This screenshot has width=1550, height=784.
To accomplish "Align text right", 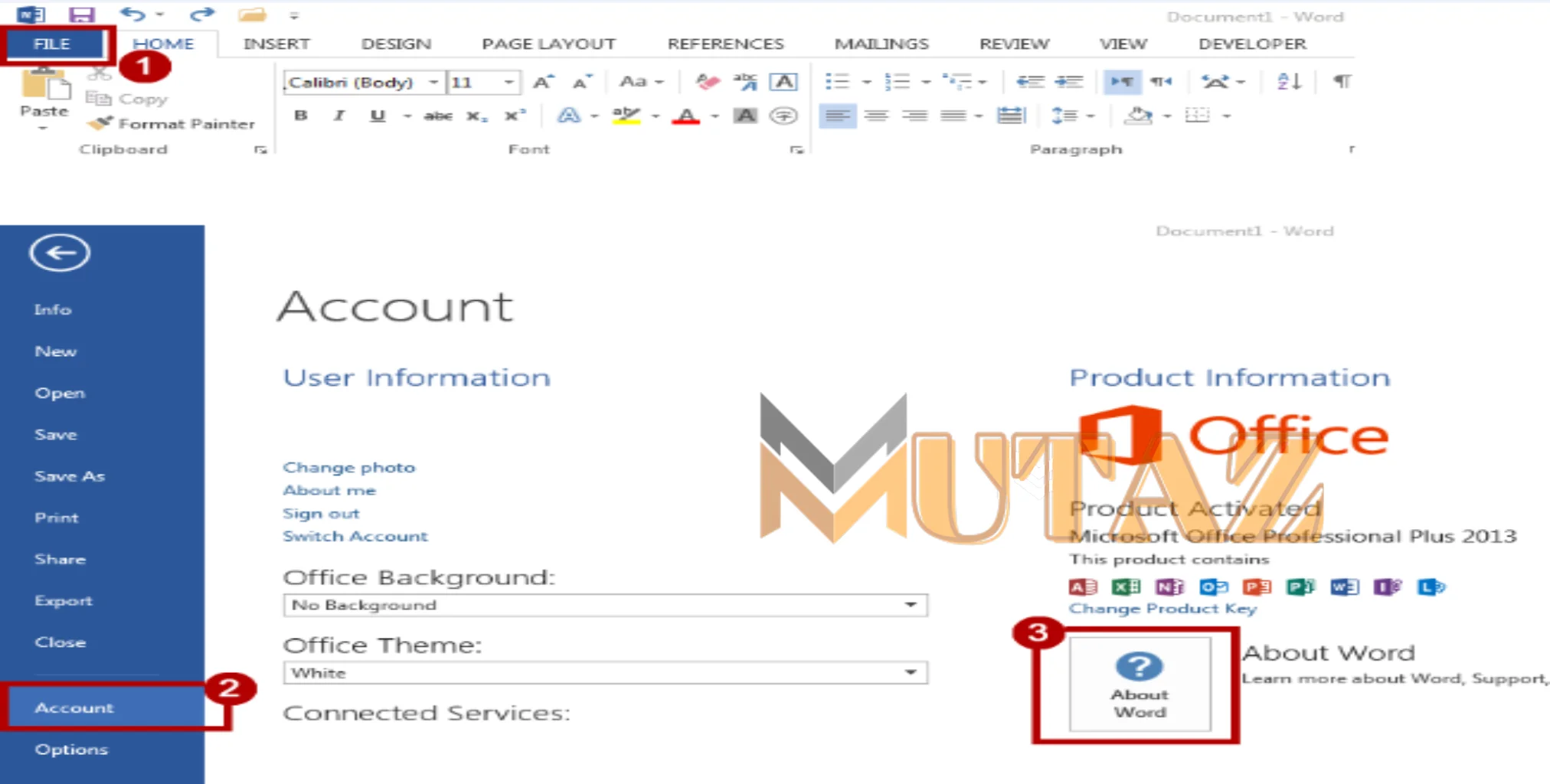I will (x=914, y=116).
